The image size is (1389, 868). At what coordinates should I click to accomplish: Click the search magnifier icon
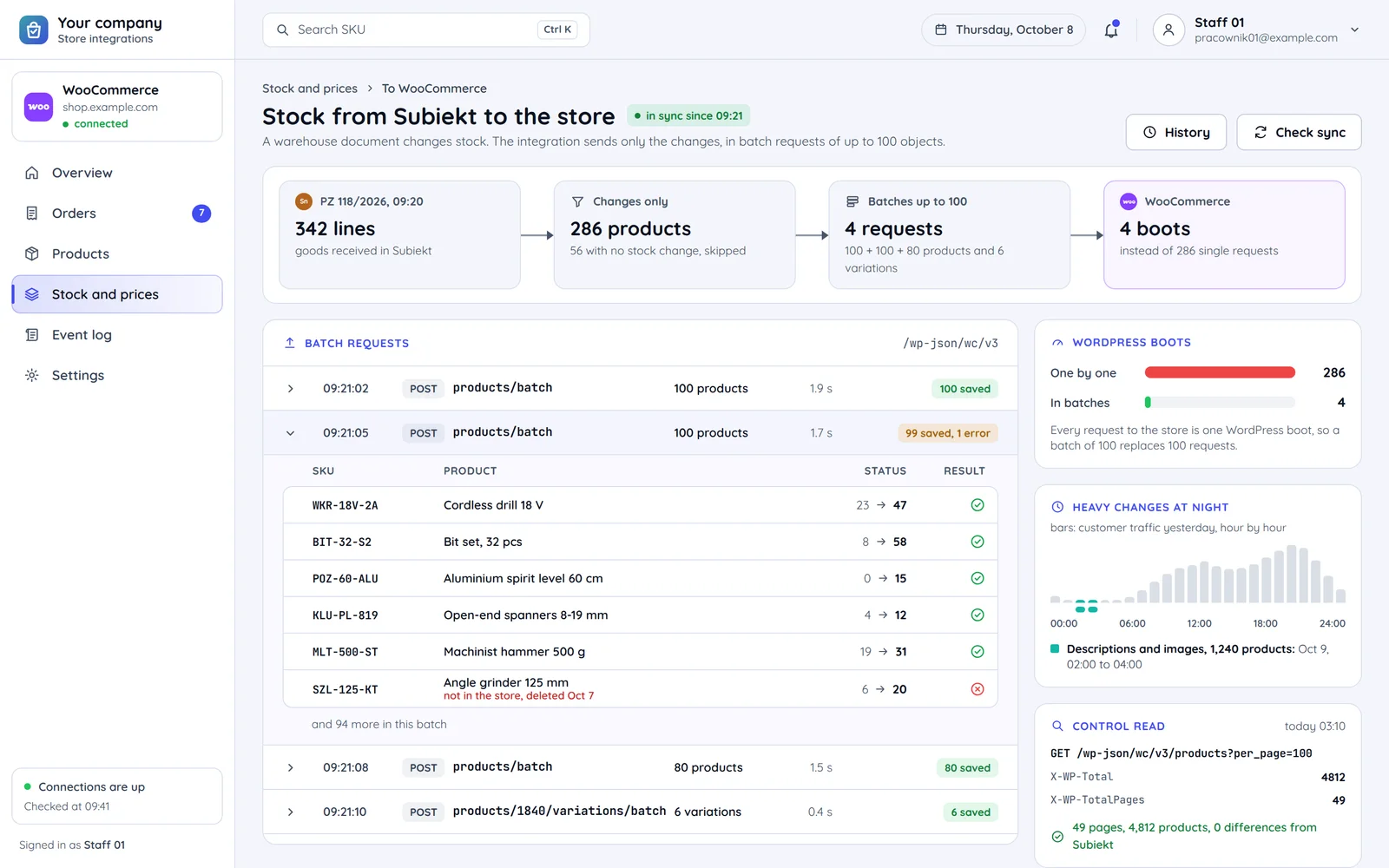pos(282,30)
